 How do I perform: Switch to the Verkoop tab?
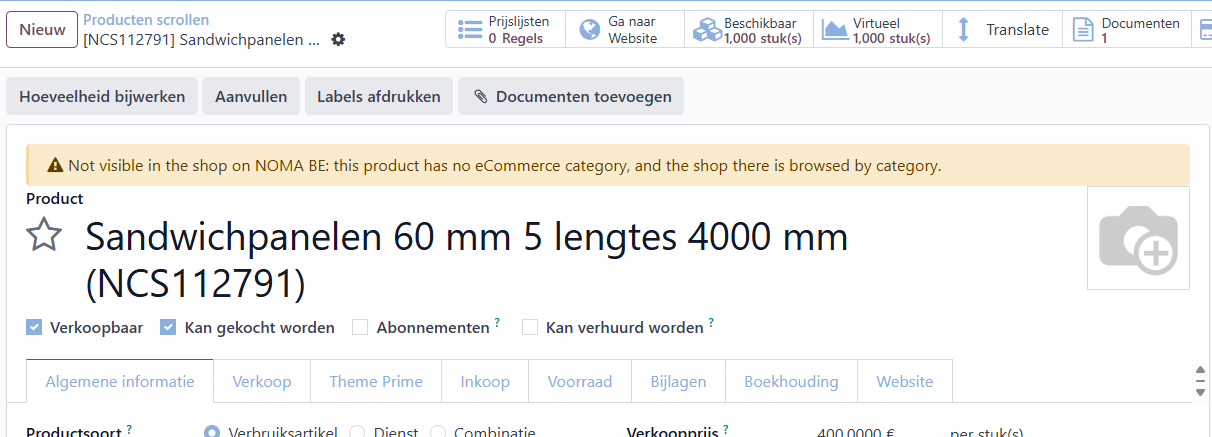[262, 381]
